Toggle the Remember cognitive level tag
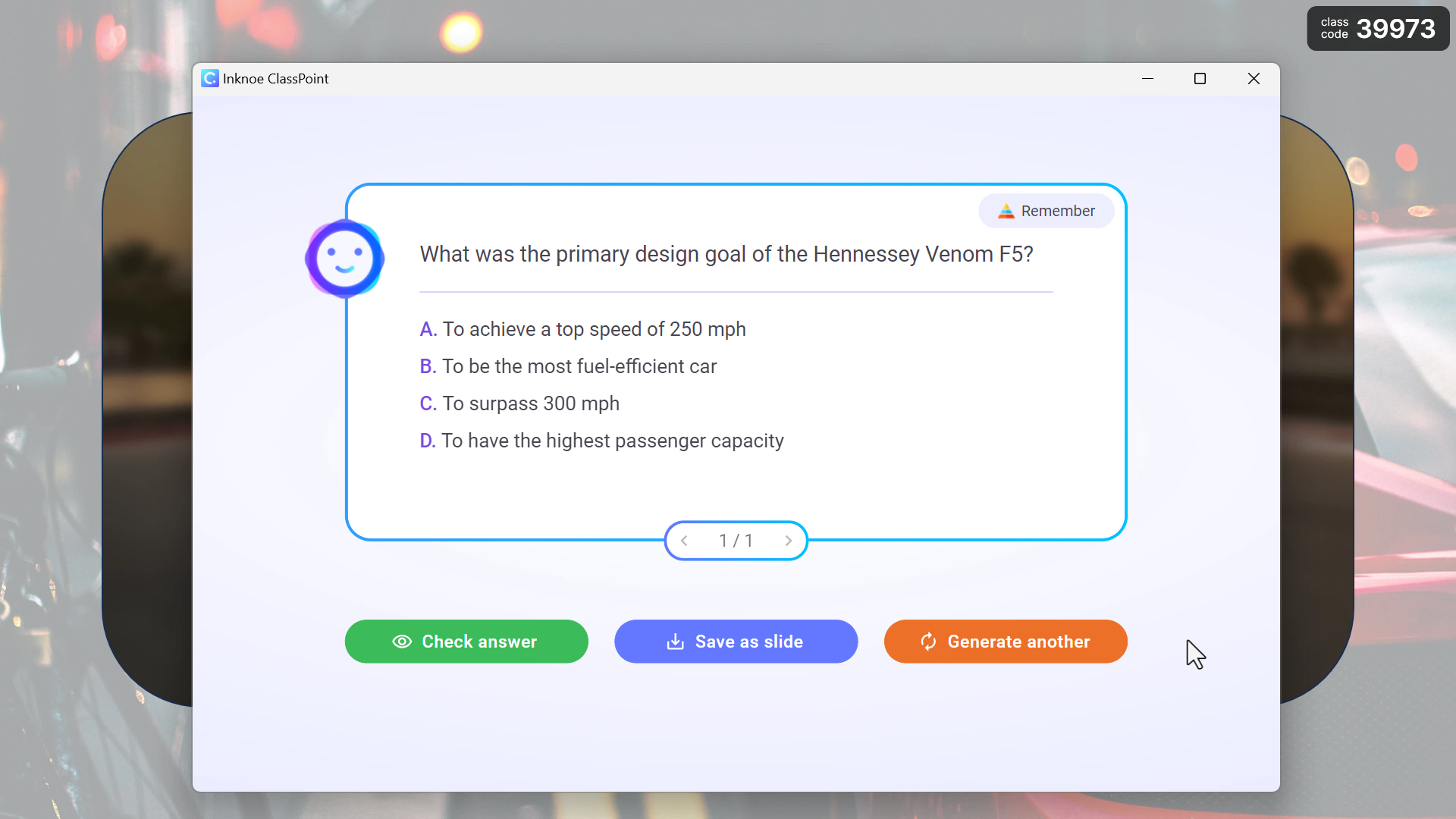 pos(1047,210)
